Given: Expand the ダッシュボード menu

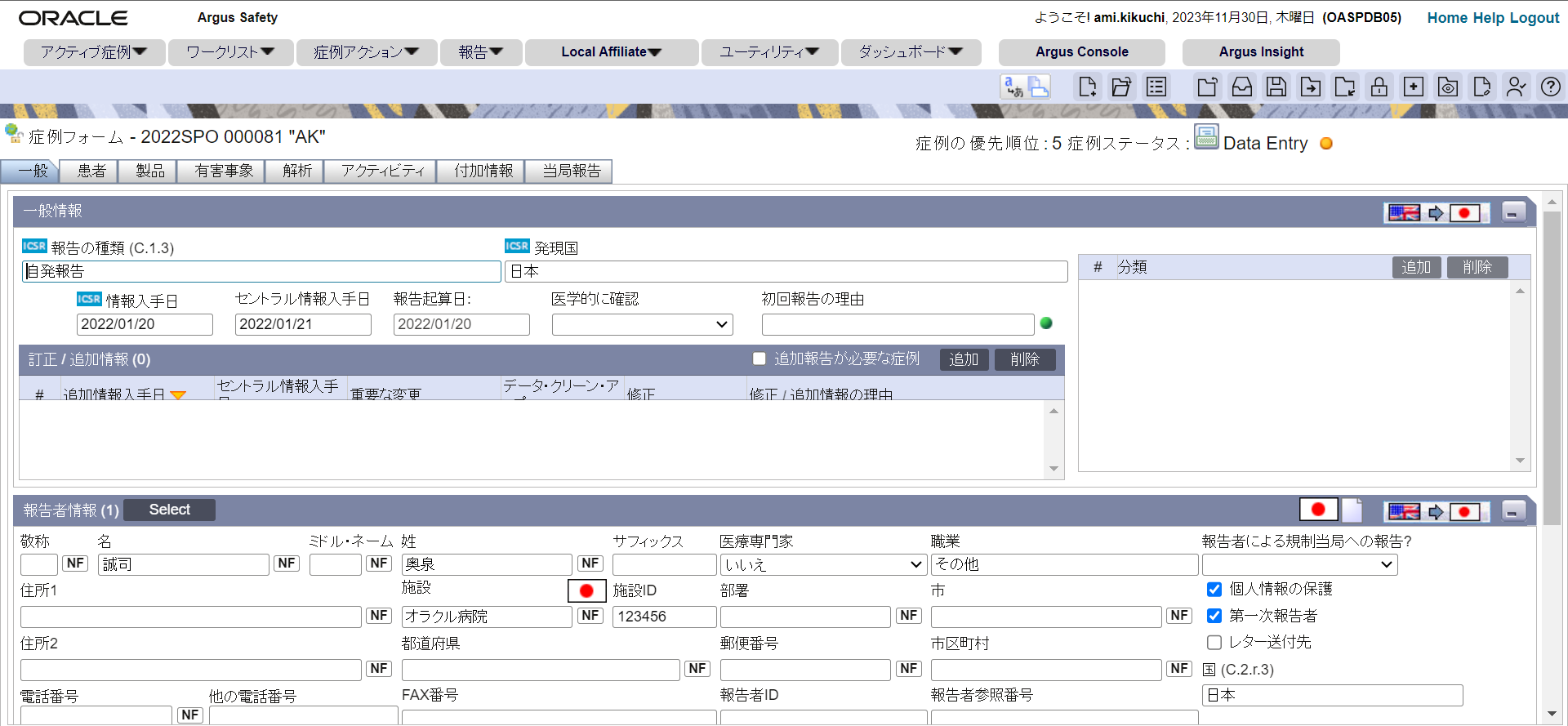Looking at the screenshot, I should (911, 52).
